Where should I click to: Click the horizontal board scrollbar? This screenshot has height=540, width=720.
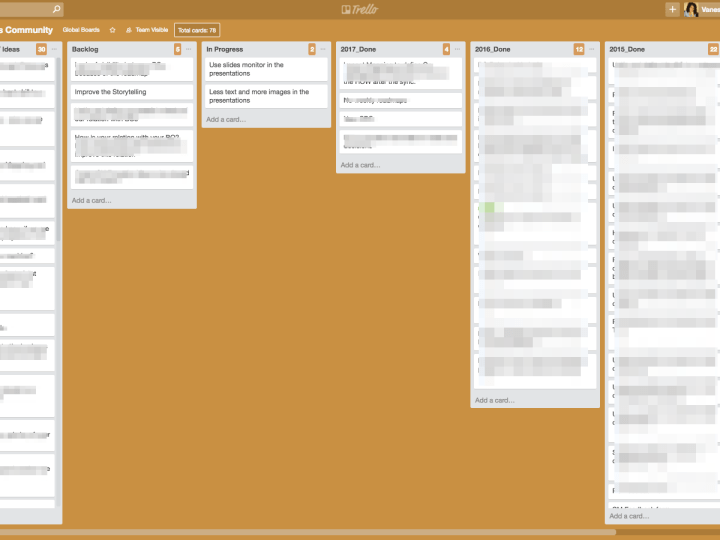click(300, 532)
